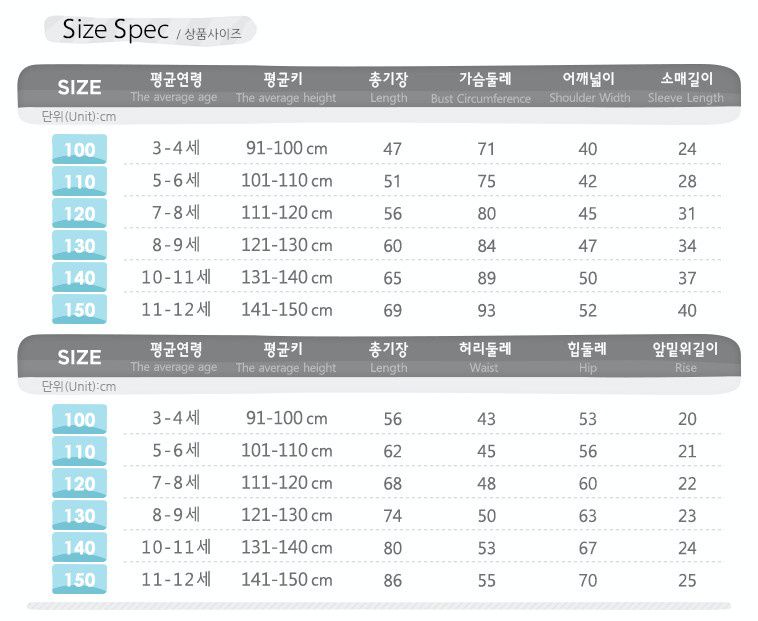758x621 pixels.
Task: Click the Size Spec title label
Action: click(115, 30)
